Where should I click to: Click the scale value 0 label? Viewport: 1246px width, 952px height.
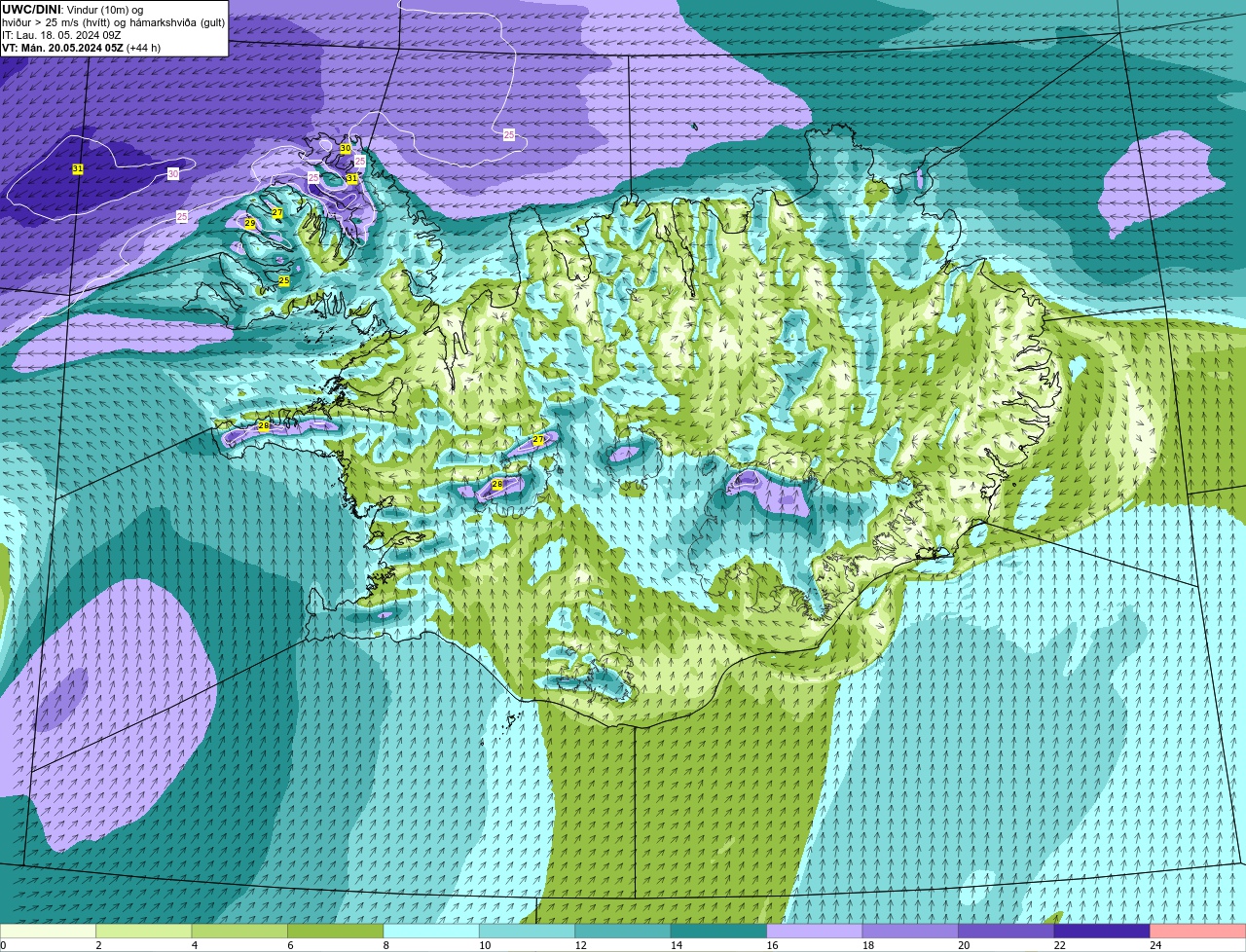[3, 944]
